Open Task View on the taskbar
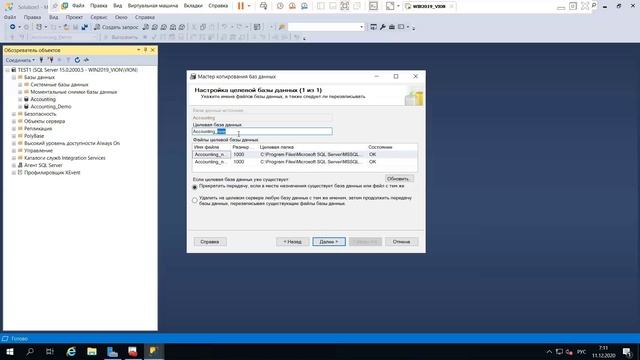 point(50,351)
